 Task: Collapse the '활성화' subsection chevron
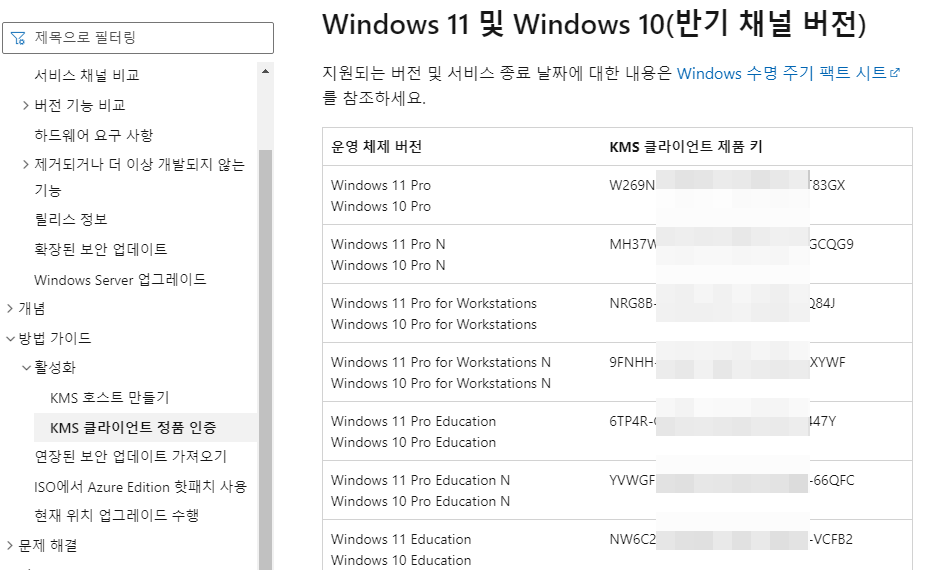click(26, 367)
